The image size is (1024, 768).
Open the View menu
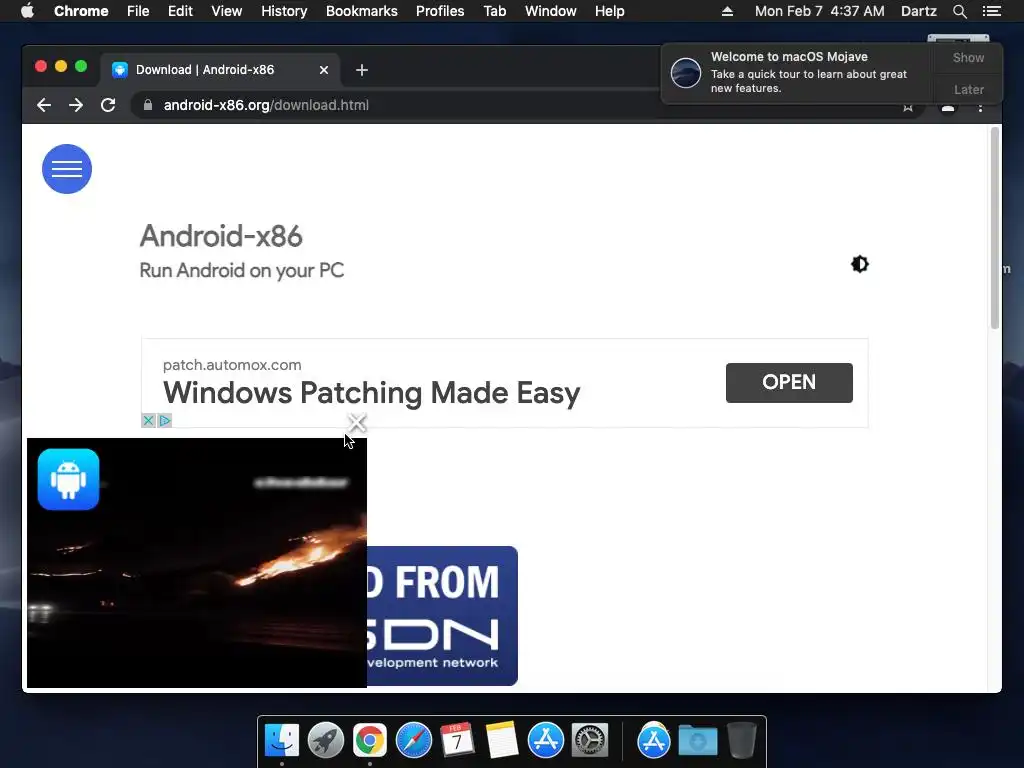(x=227, y=11)
